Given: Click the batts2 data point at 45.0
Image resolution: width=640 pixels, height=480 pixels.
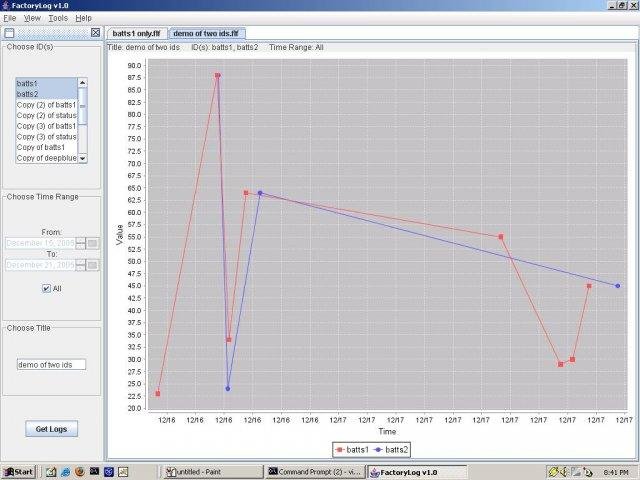Looking at the screenshot, I should click(x=618, y=286).
